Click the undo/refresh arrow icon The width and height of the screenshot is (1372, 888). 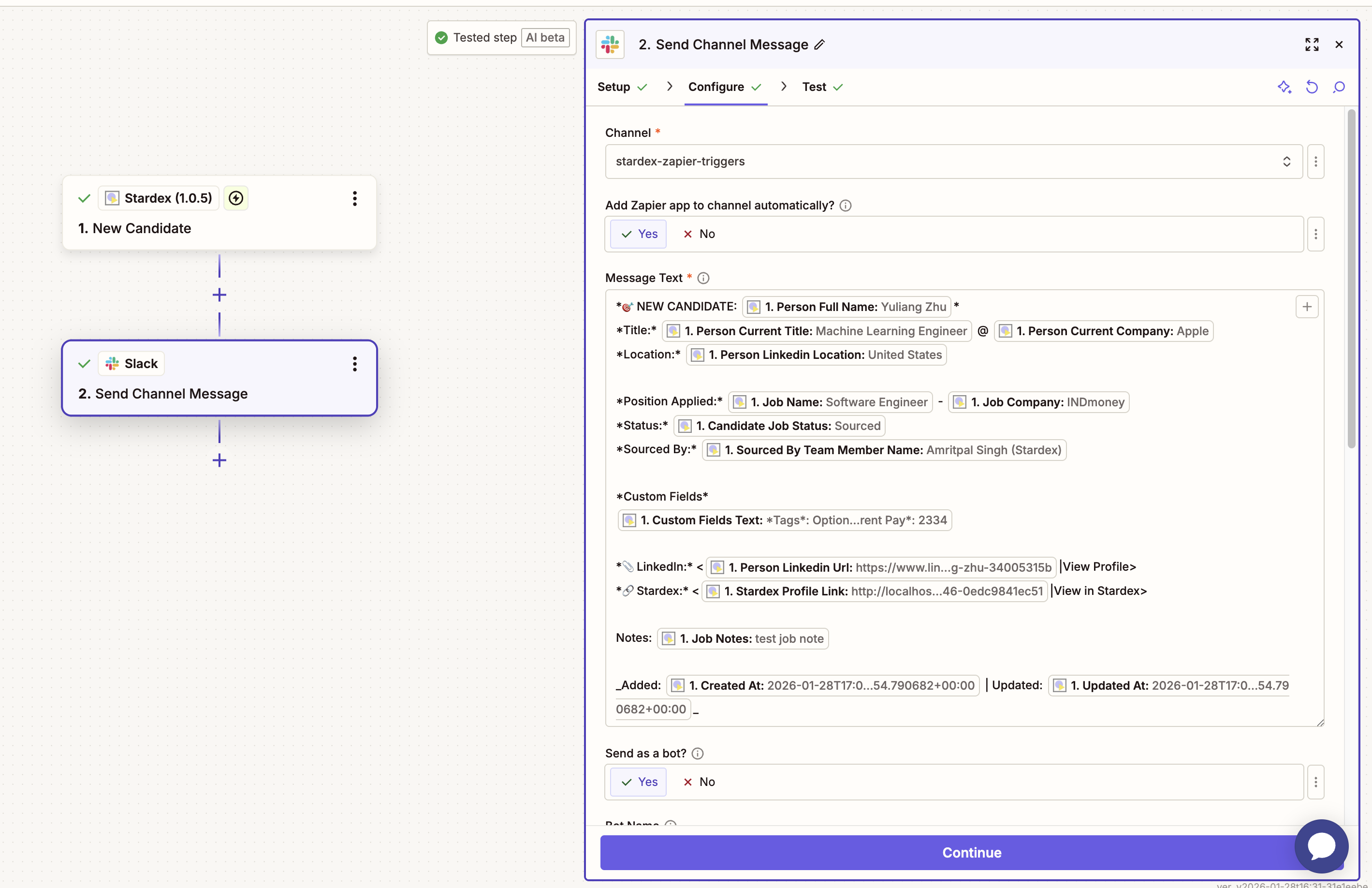tap(1312, 87)
